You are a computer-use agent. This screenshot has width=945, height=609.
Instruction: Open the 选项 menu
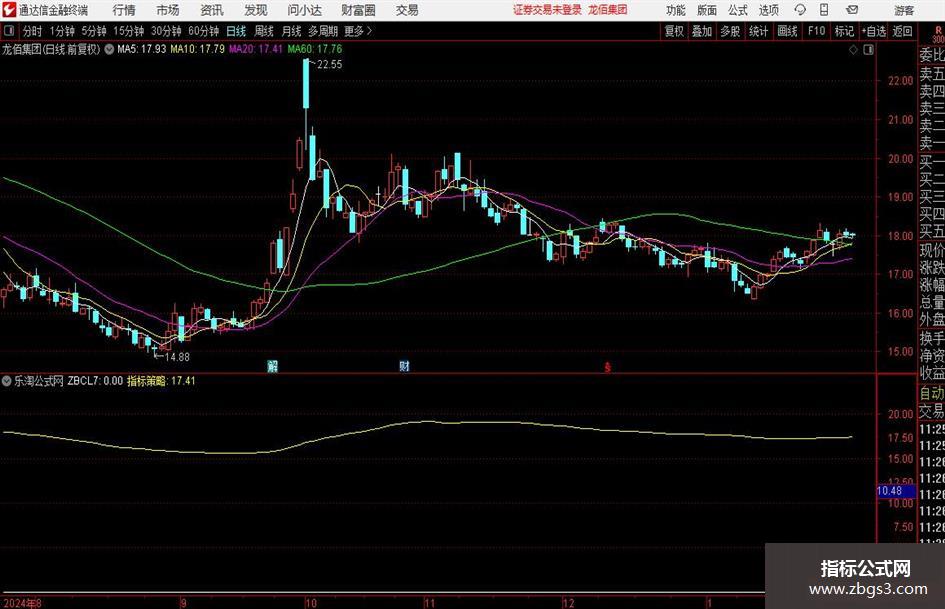(768, 10)
